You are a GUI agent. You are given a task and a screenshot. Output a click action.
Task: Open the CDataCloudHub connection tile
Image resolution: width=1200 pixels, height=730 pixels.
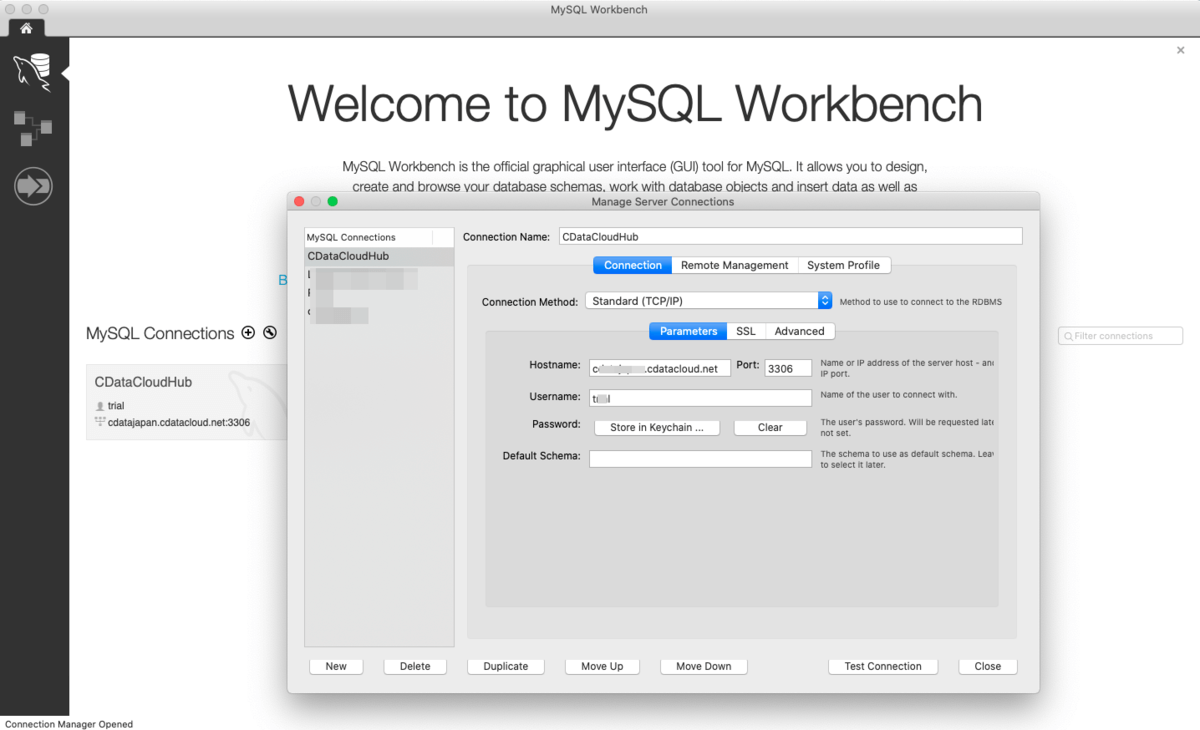(187, 403)
